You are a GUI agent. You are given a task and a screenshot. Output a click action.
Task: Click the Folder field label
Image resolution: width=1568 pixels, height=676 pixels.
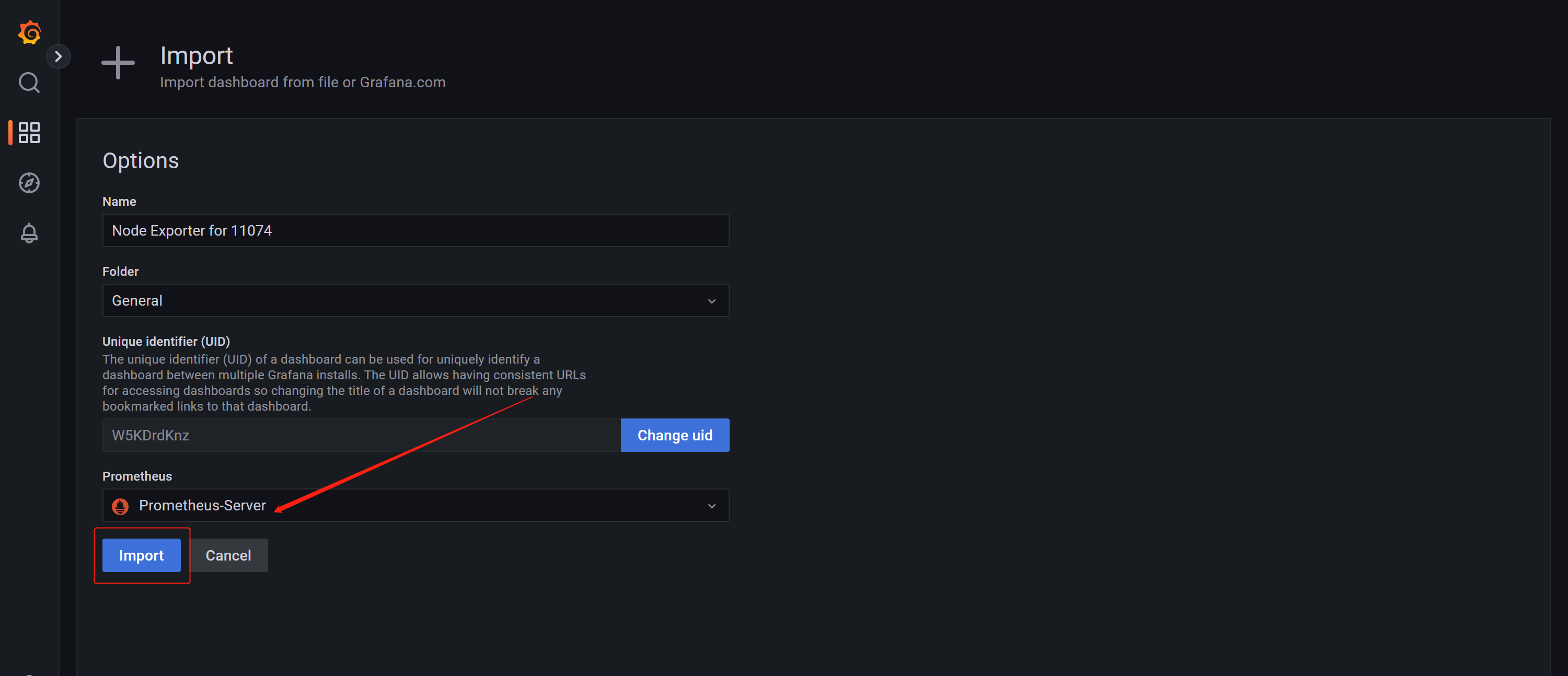(x=121, y=271)
